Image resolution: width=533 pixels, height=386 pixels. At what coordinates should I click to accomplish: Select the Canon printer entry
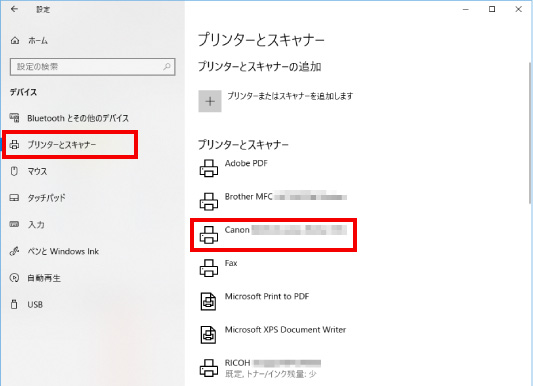(286, 230)
